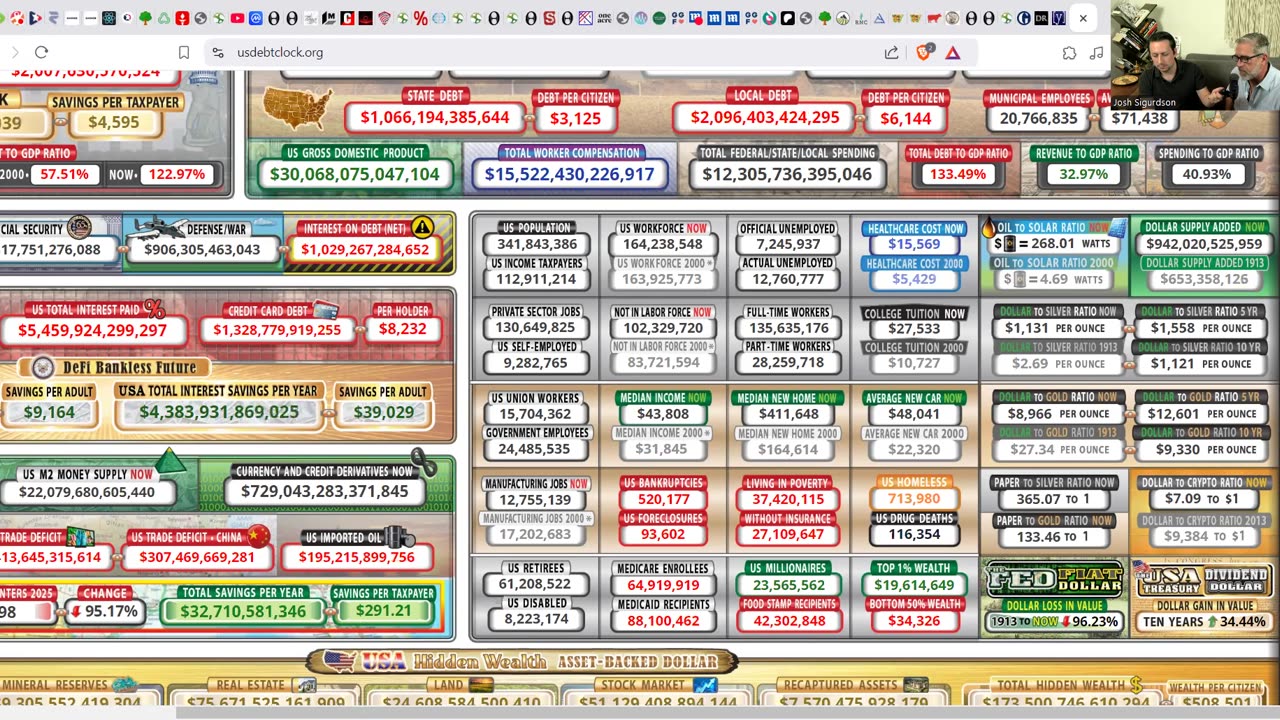Click the orange US map icon
This screenshot has width=1280, height=720.
[x=297, y=108]
